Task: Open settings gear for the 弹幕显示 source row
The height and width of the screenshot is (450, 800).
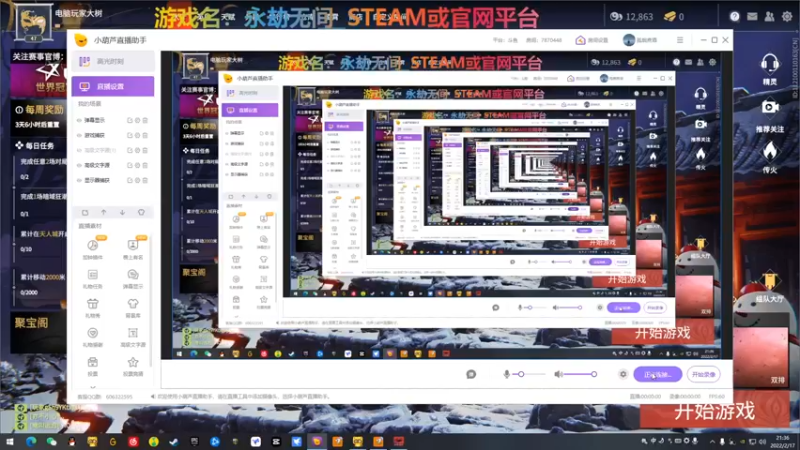Action: 137,120
